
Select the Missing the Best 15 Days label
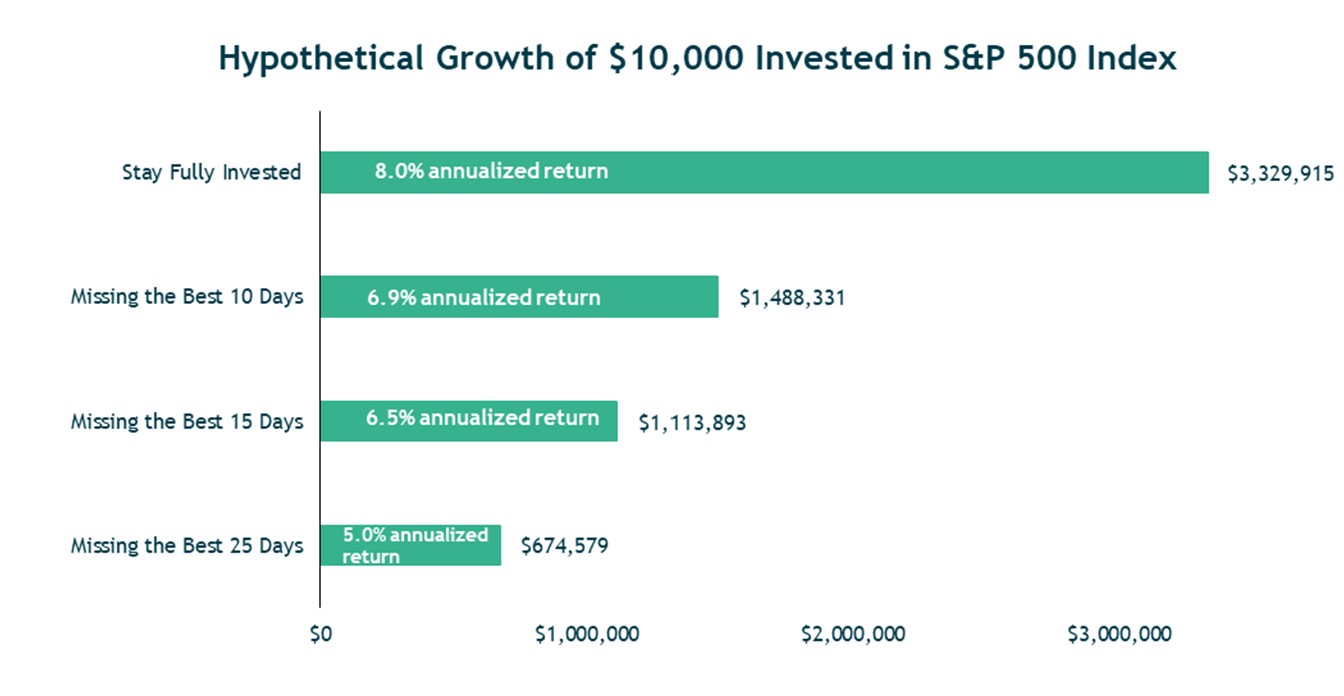click(x=186, y=421)
